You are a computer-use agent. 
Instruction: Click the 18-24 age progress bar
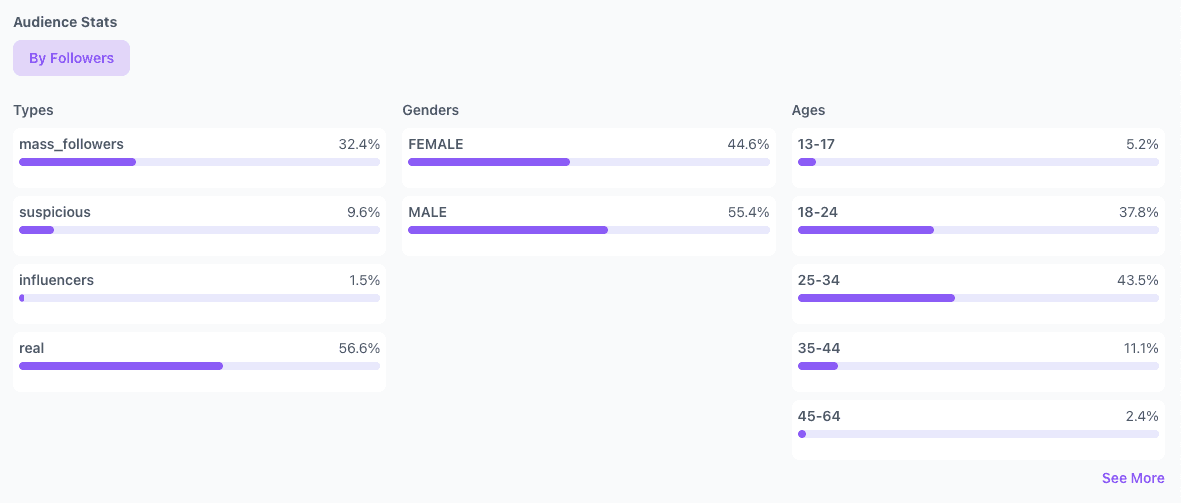pyautogui.click(x=978, y=230)
